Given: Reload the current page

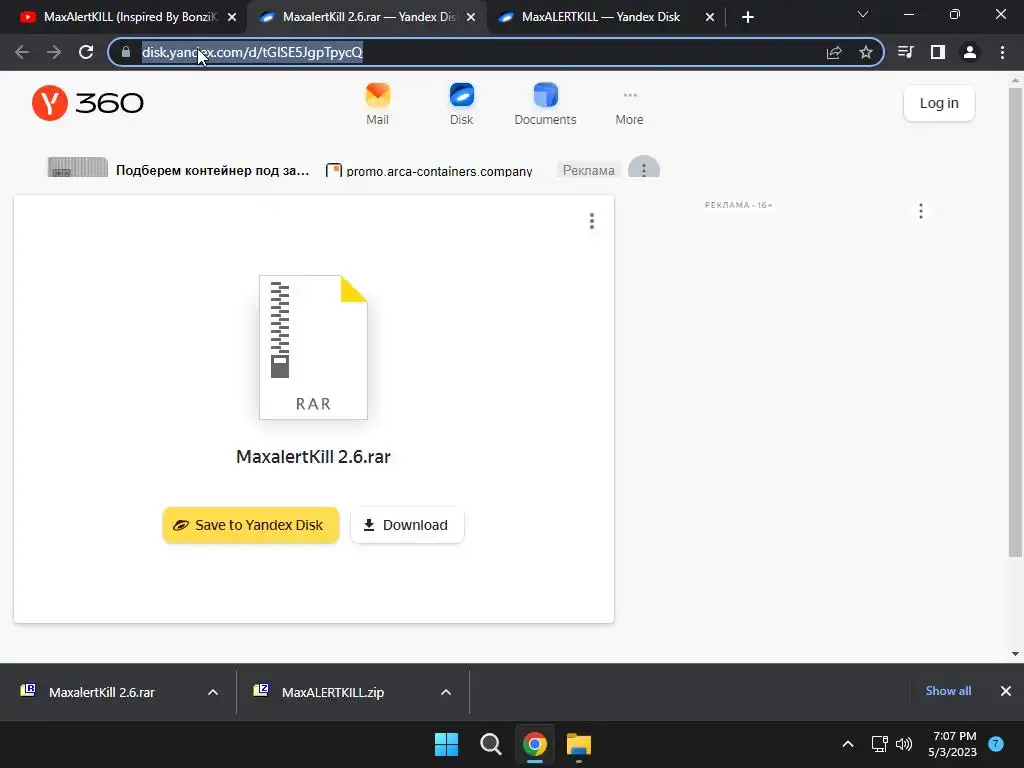Looking at the screenshot, I should [x=86, y=52].
